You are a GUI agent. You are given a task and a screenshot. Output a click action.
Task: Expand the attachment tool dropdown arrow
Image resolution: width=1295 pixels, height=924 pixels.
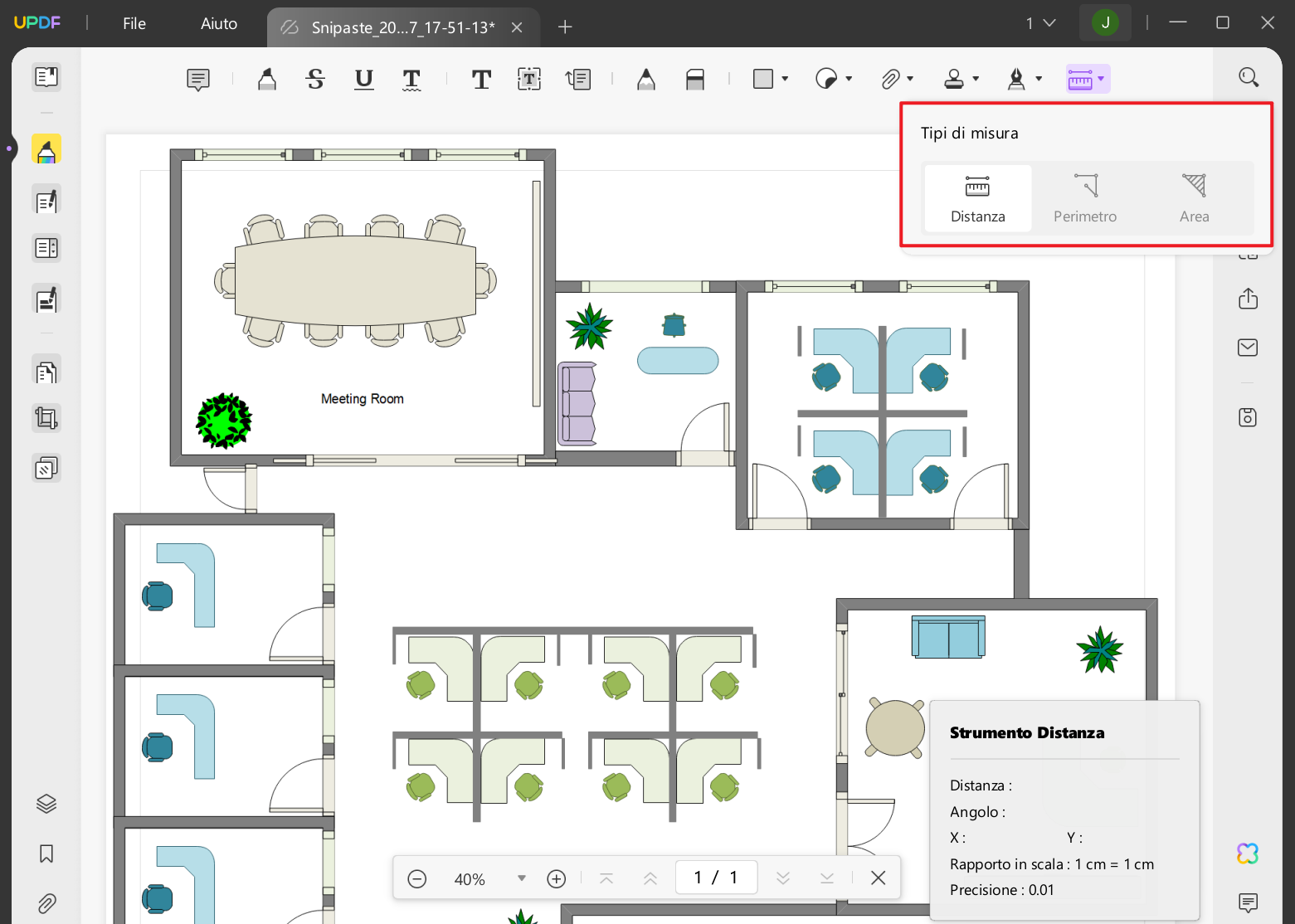[x=910, y=79]
